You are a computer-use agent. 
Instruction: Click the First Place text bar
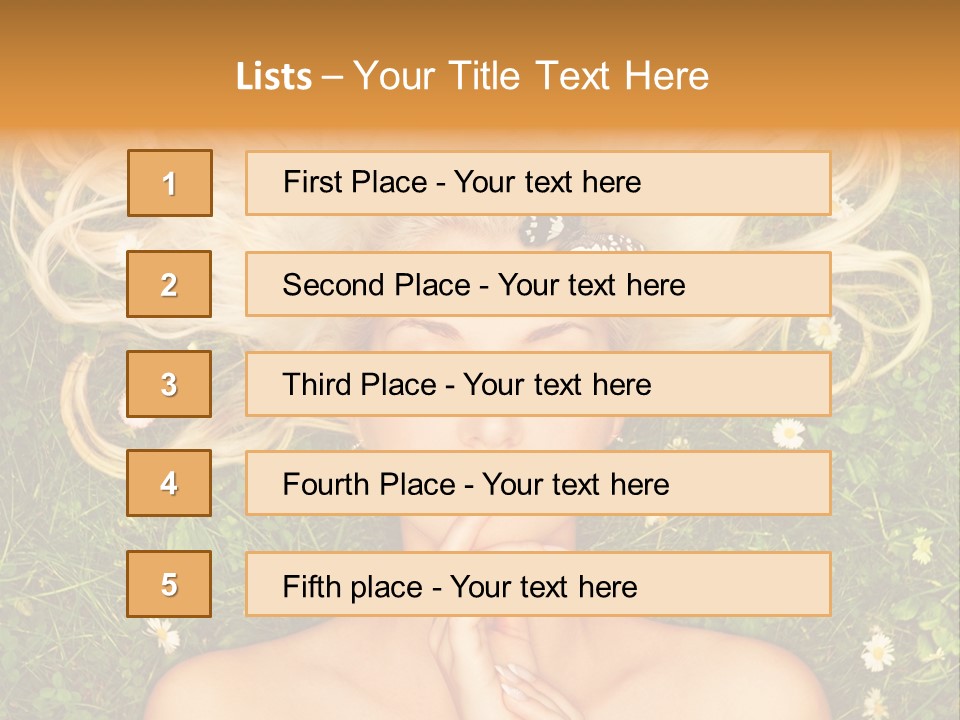click(x=538, y=183)
